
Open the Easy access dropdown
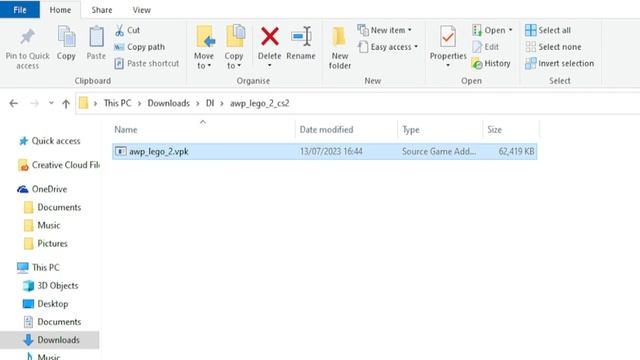click(388, 47)
